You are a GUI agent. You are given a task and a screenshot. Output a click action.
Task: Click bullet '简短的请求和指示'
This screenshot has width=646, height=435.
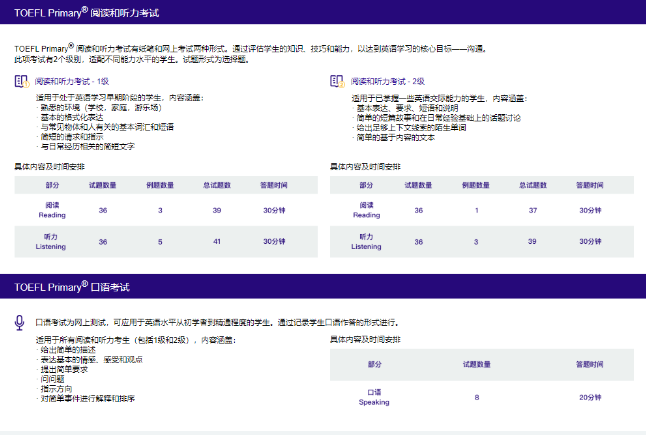pos(72,137)
